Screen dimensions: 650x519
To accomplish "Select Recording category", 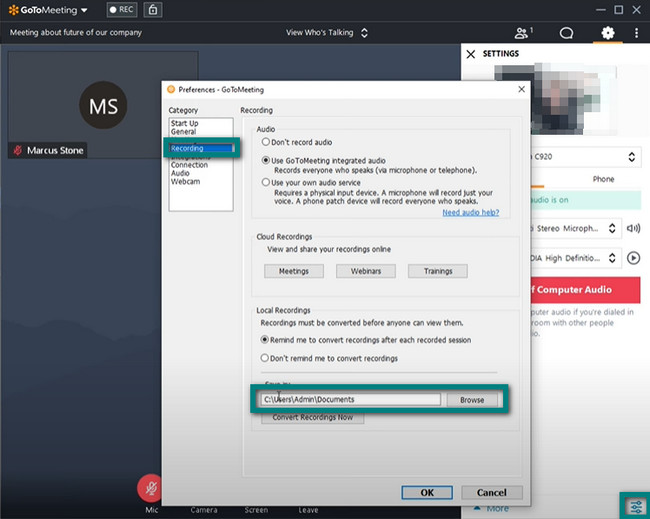I will click(x=201, y=148).
